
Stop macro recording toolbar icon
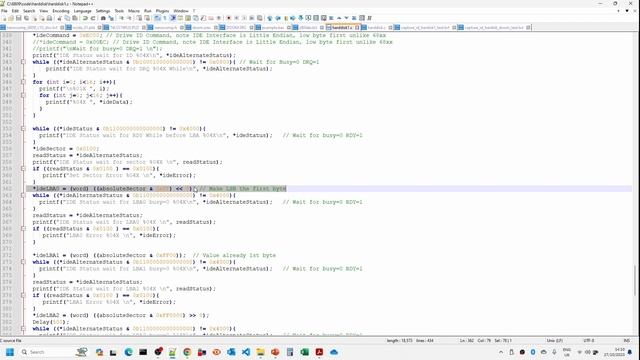click(x=237, y=18)
